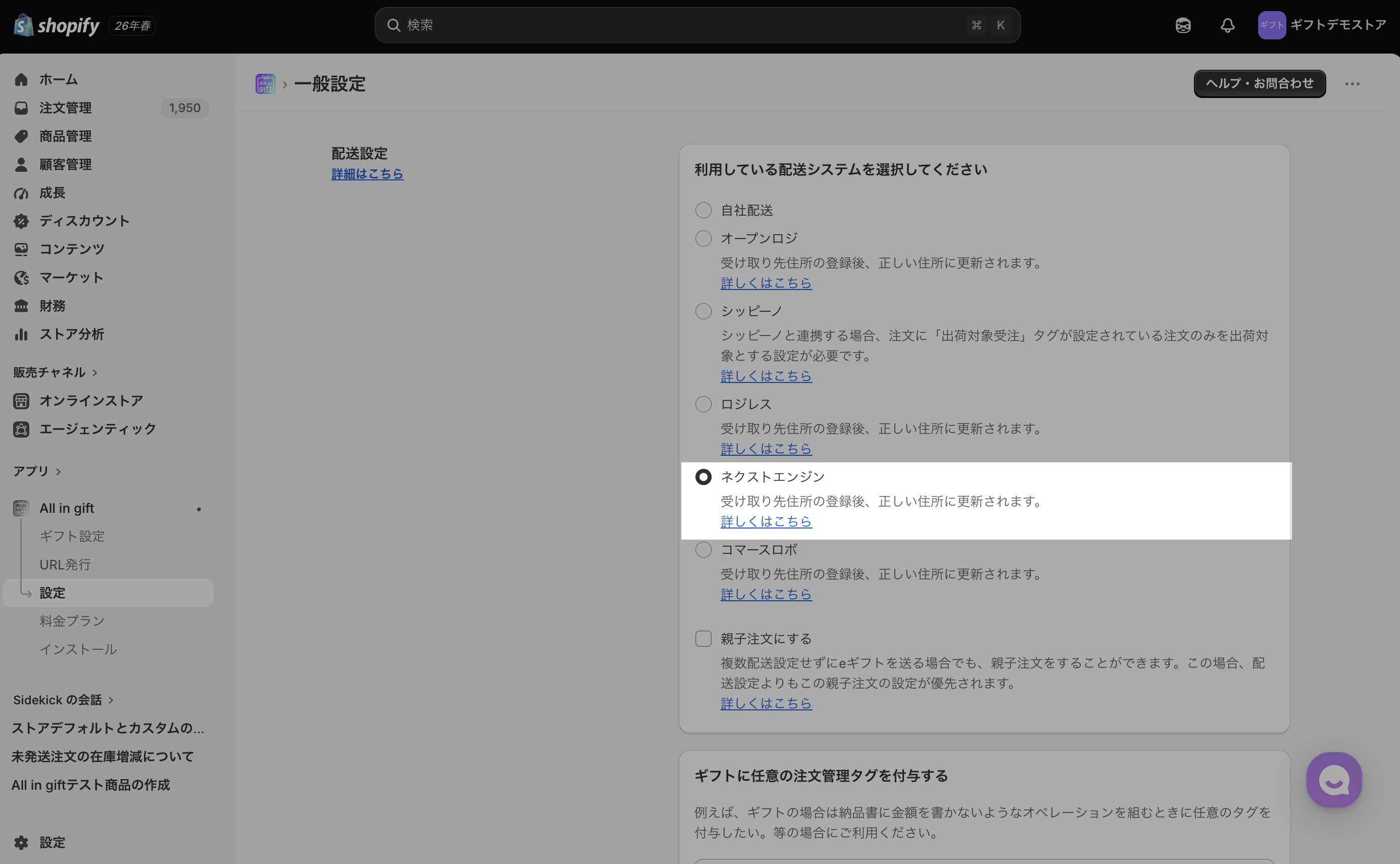Focus the 検索 search field
Viewport: 1400px width, 864px height.
(x=697, y=25)
